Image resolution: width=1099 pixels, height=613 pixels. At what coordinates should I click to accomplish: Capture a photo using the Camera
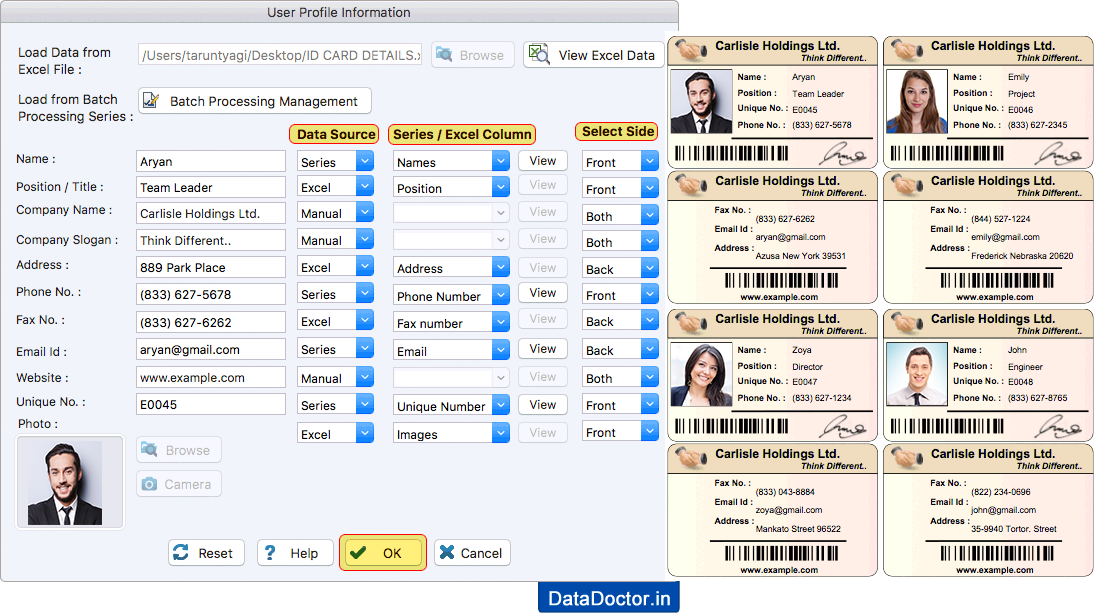(x=178, y=484)
